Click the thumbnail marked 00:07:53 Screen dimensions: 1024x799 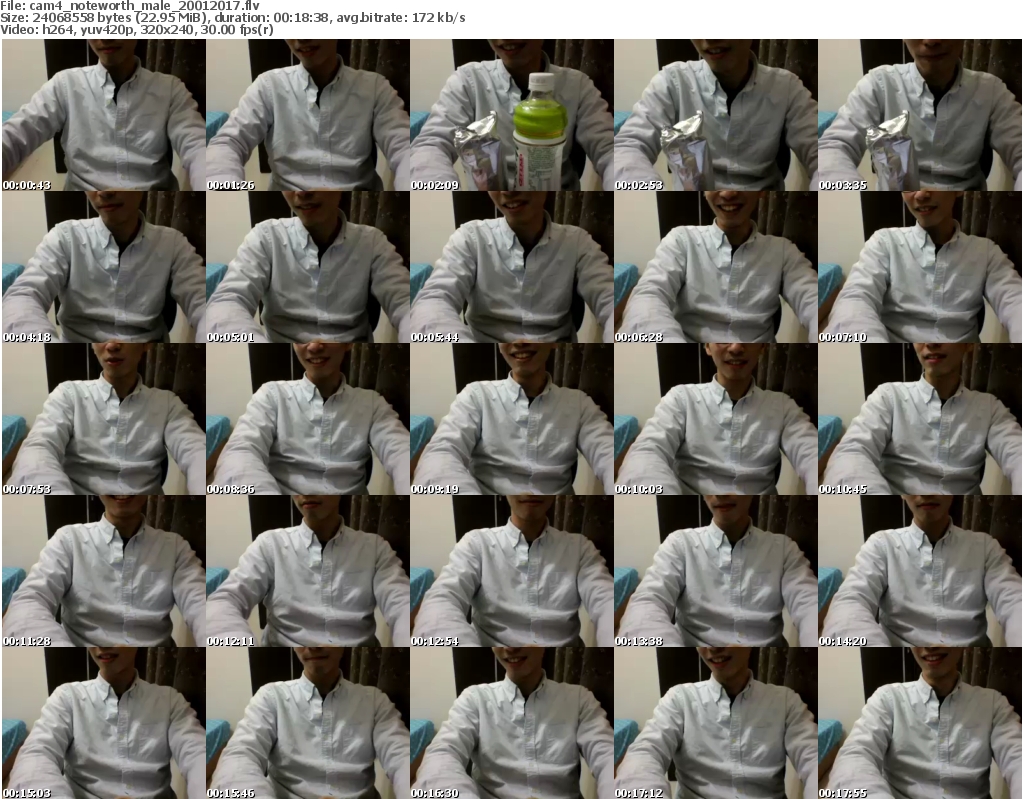[x=104, y=419]
